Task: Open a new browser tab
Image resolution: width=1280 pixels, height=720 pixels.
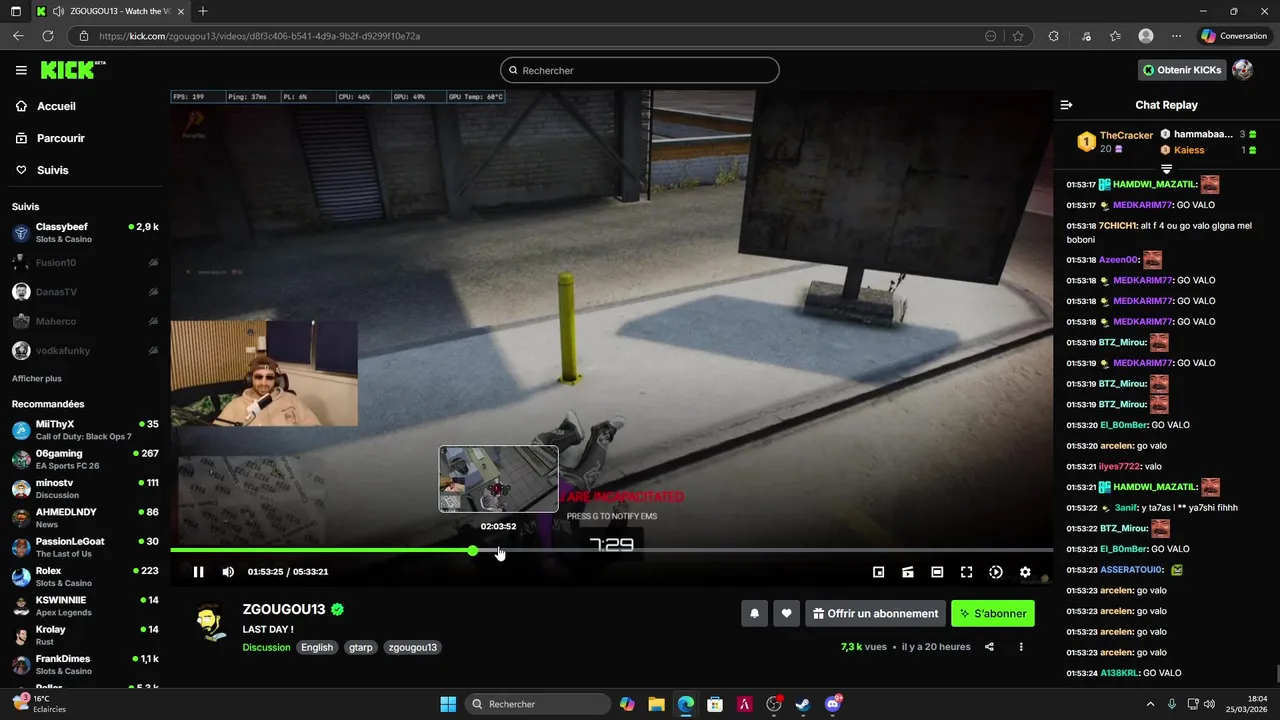Action: click(203, 11)
